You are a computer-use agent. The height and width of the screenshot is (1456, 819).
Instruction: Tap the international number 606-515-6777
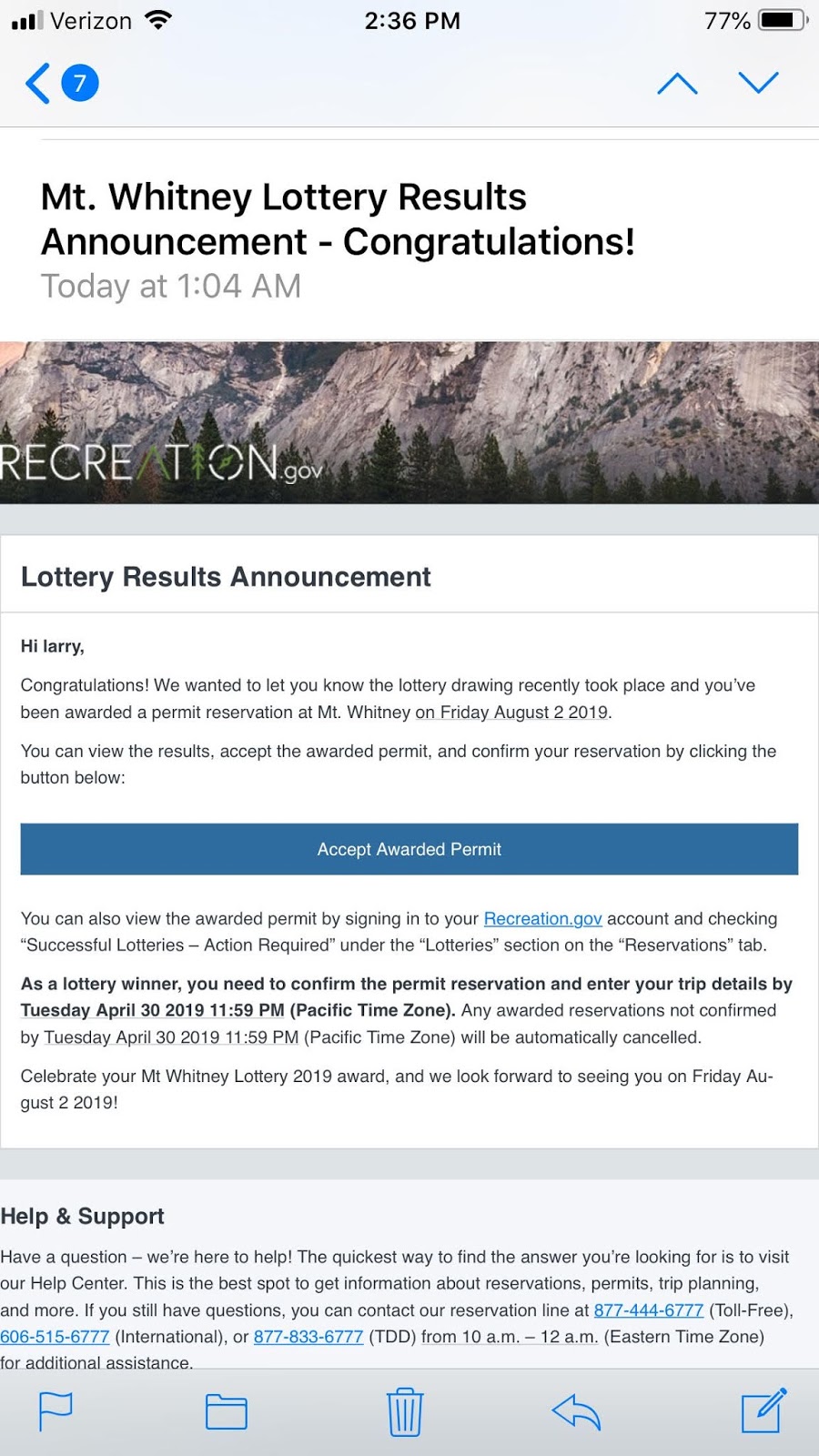click(x=55, y=1337)
